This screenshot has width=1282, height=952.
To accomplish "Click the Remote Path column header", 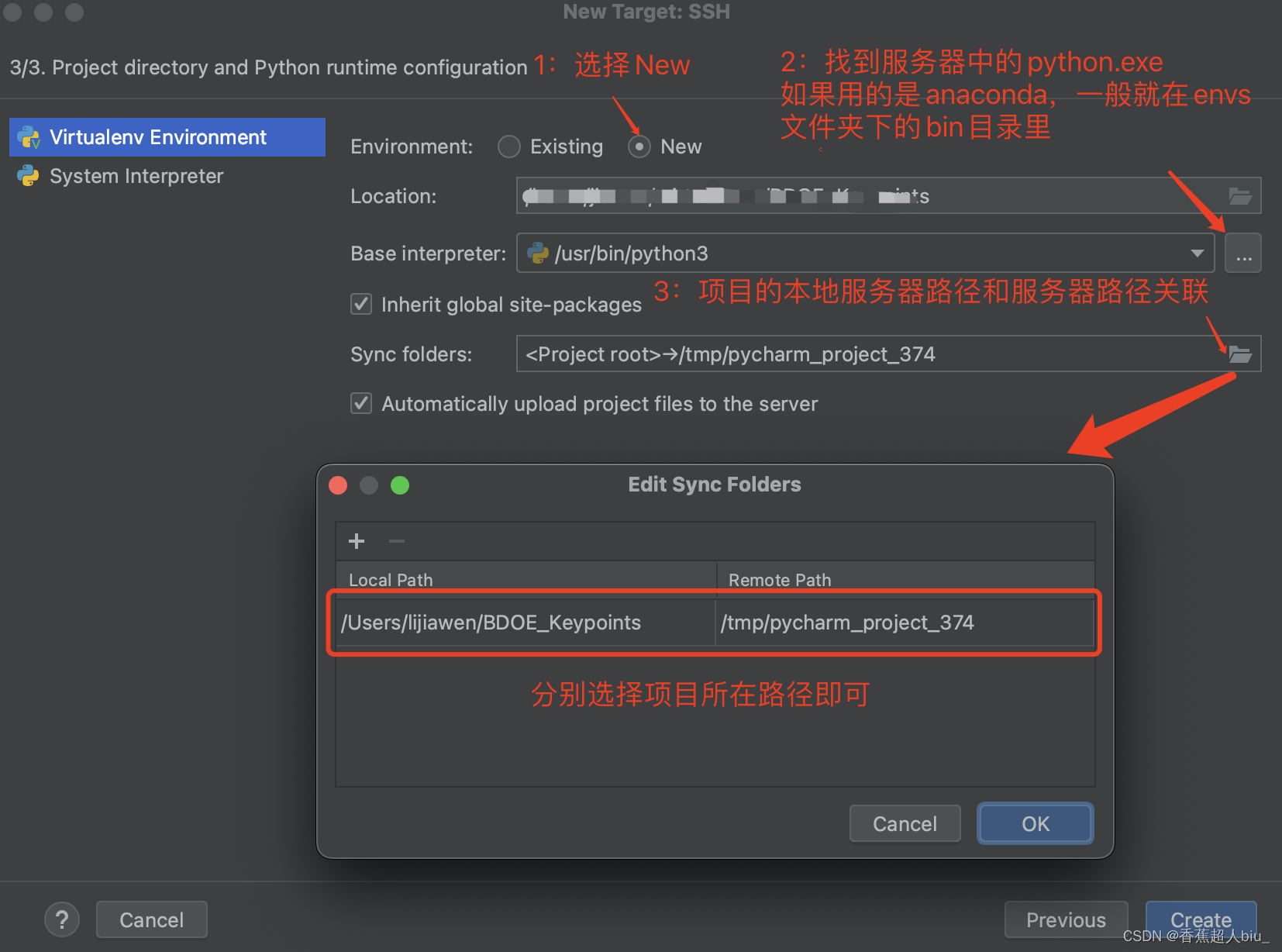I will pos(906,580).
